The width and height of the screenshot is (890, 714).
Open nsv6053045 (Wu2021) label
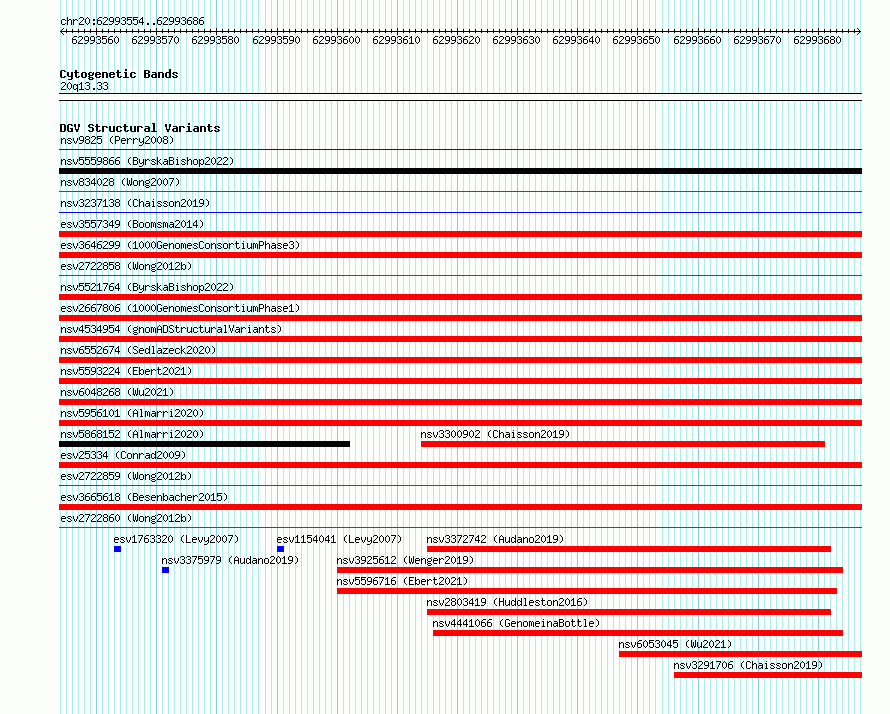675,644
